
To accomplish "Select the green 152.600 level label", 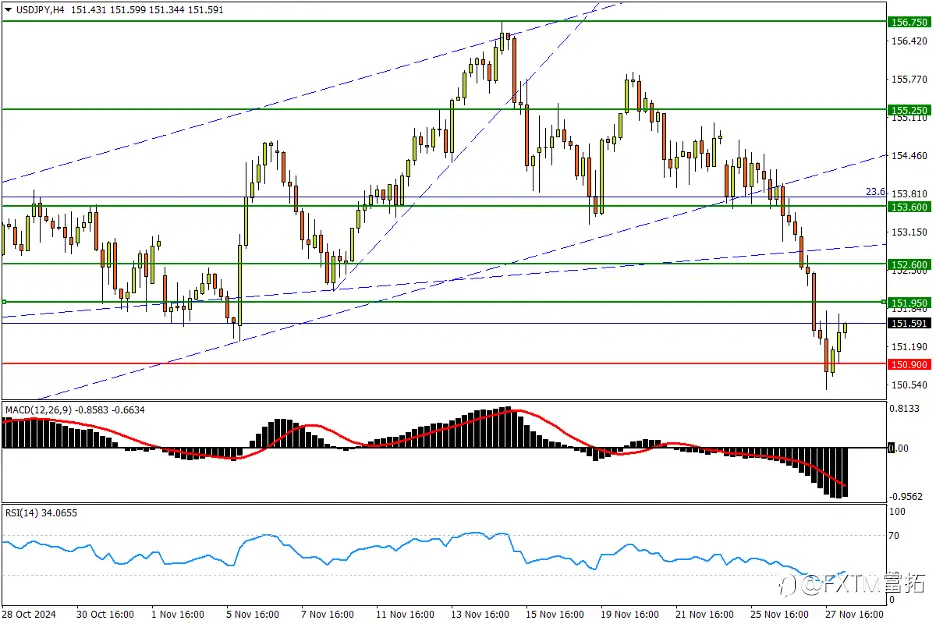I will 909,265.
